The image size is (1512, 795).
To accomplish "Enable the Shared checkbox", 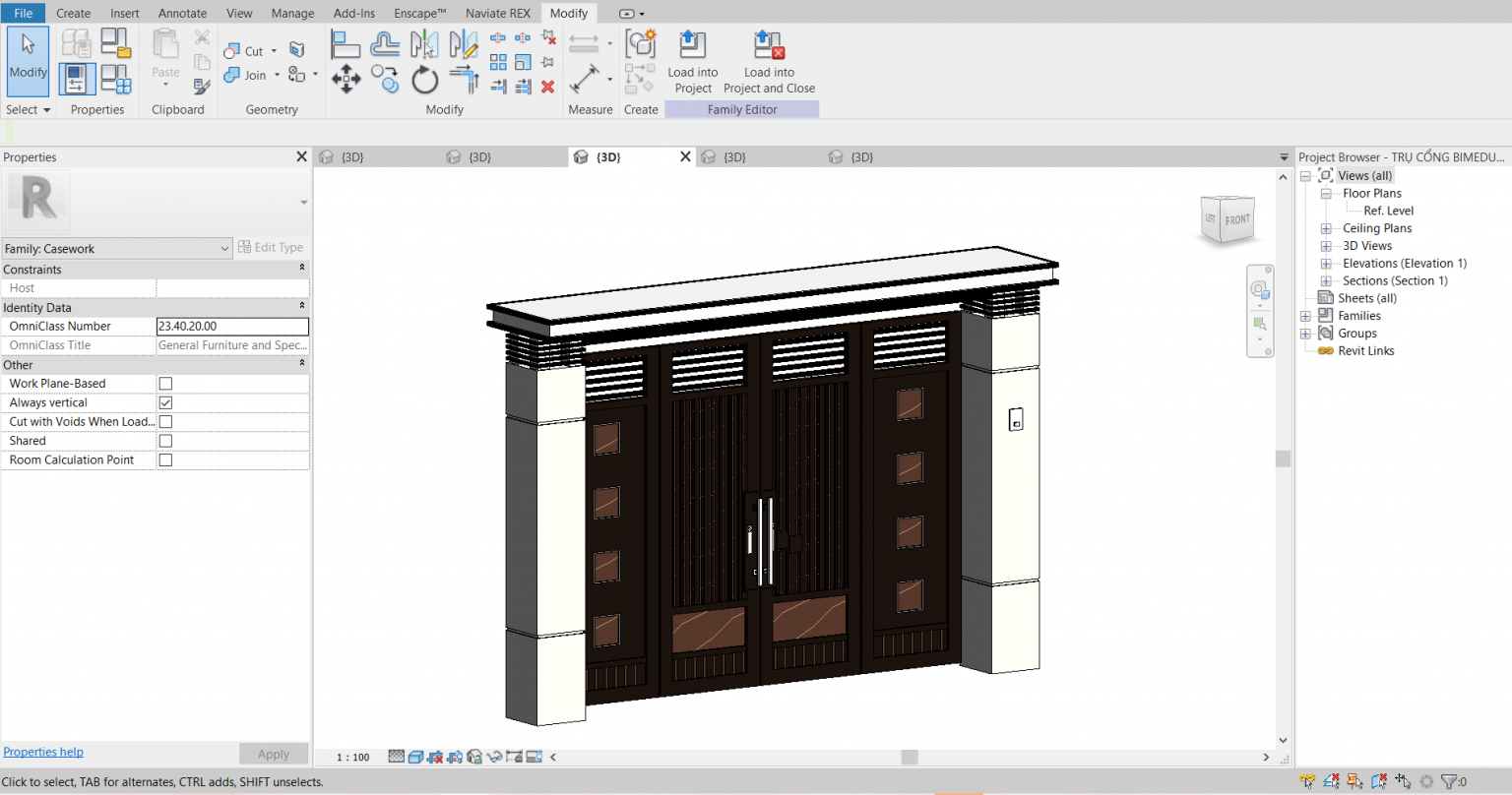I will (164, 440).
